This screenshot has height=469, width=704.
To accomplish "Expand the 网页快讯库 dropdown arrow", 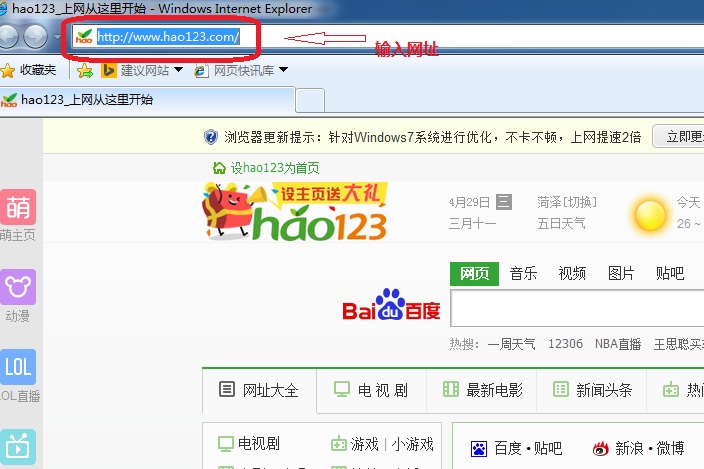I will click(283, 70).
